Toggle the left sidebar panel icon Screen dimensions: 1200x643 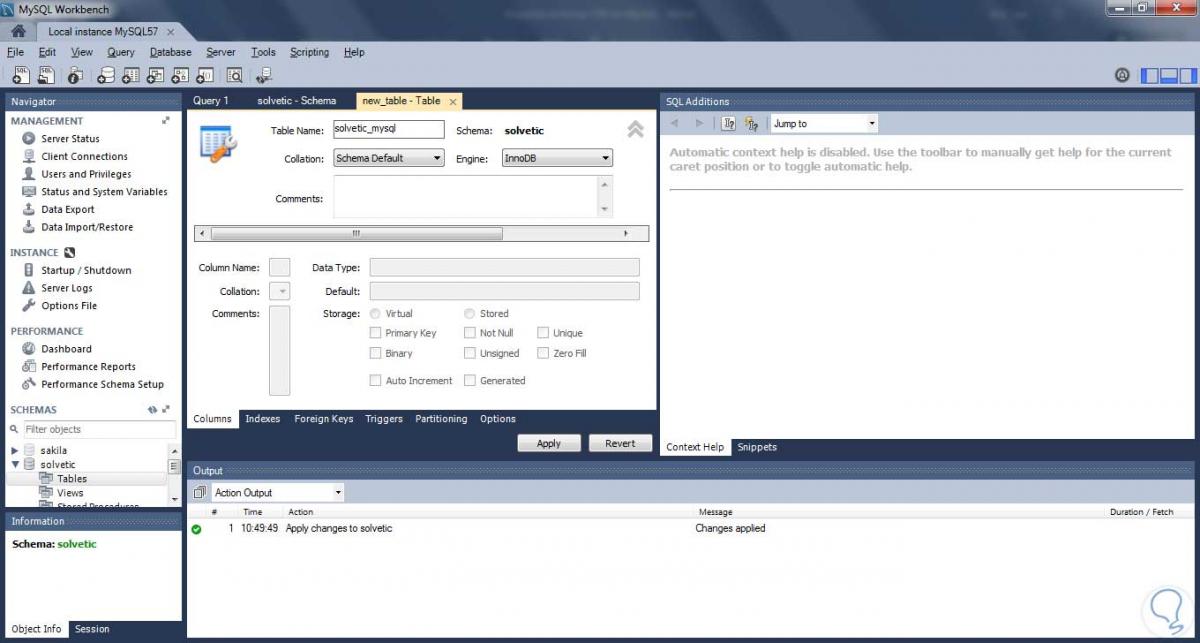(1150, 75)
